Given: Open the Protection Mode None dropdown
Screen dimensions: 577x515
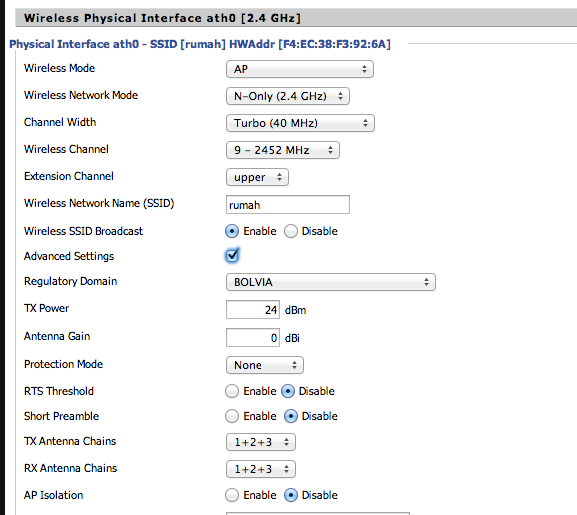Looking at the screenshot, I should tap(265, 365).
